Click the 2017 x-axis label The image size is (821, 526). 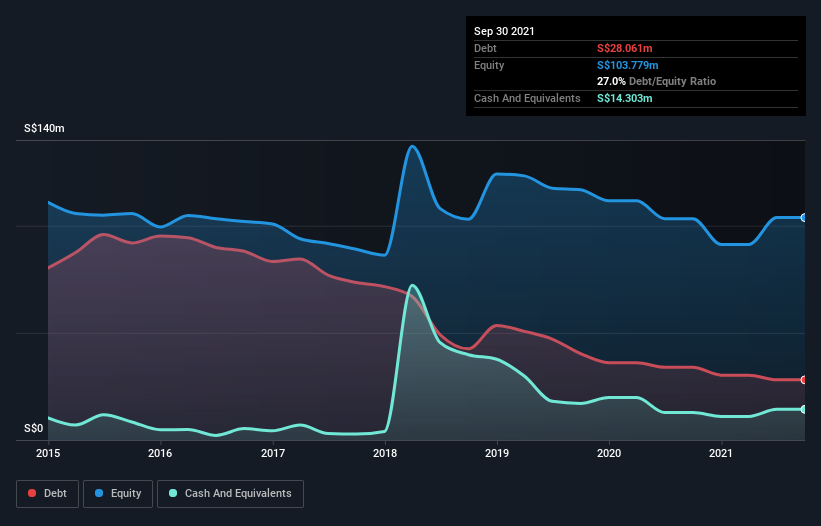[x=273, y=453]
